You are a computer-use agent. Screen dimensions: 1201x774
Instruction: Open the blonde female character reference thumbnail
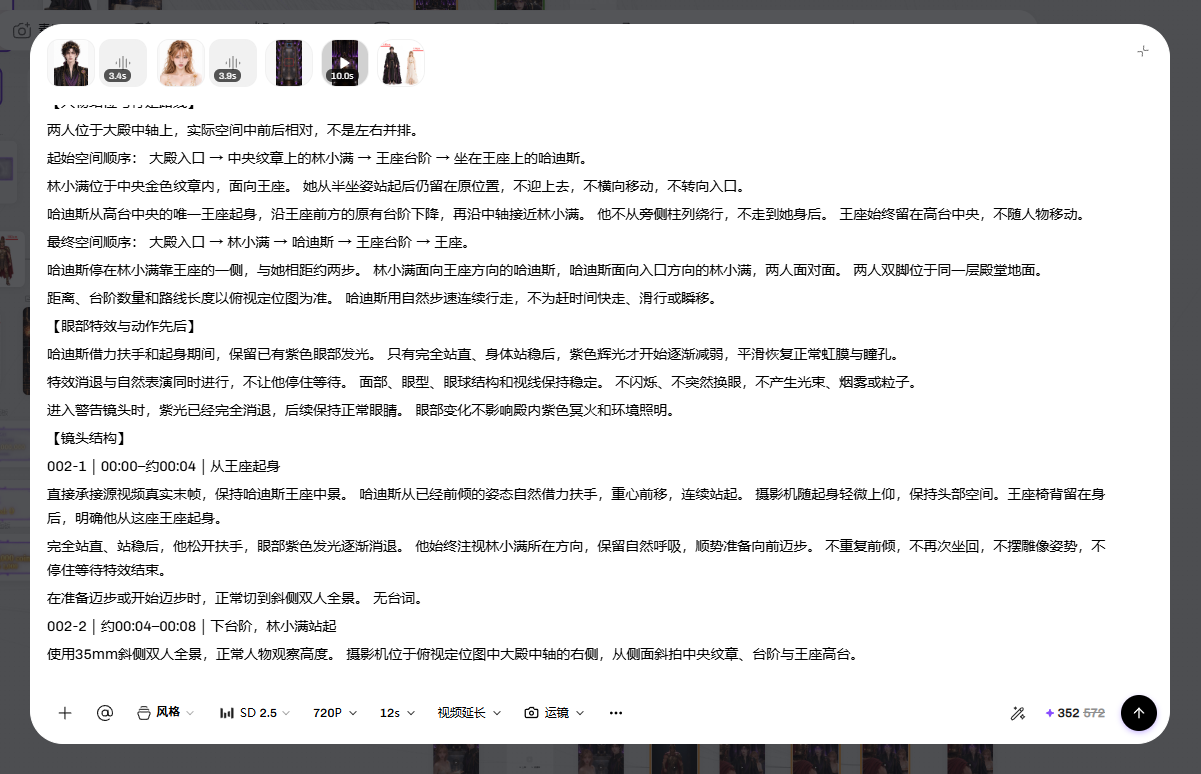tap(181, 63)
